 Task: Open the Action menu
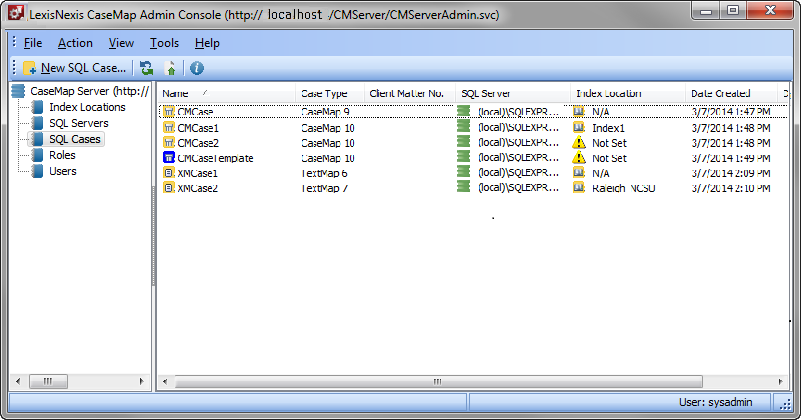[x=75, y=43]
